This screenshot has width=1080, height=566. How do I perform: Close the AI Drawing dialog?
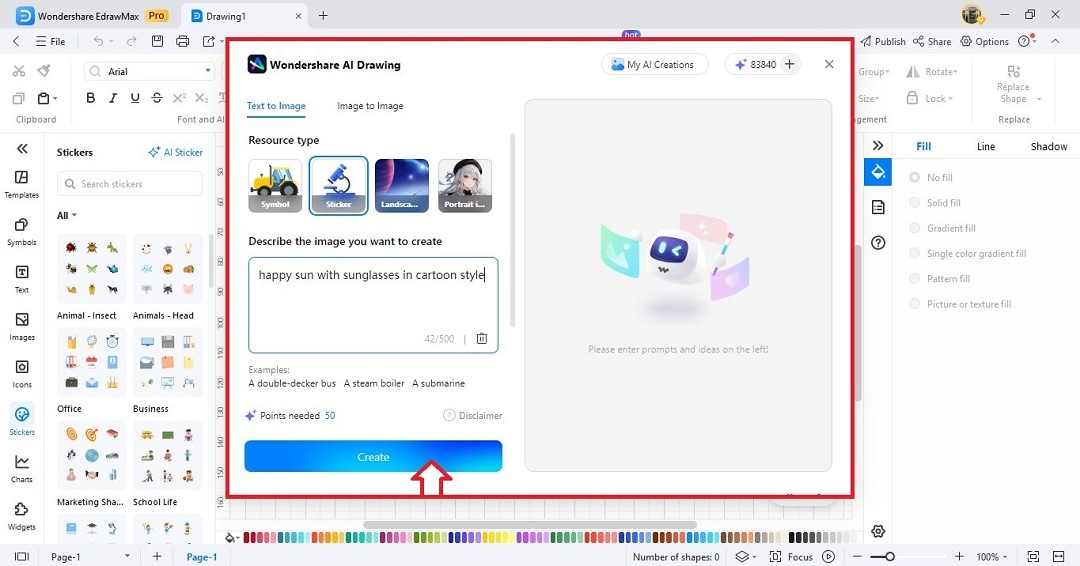click(x=829, y=64)
